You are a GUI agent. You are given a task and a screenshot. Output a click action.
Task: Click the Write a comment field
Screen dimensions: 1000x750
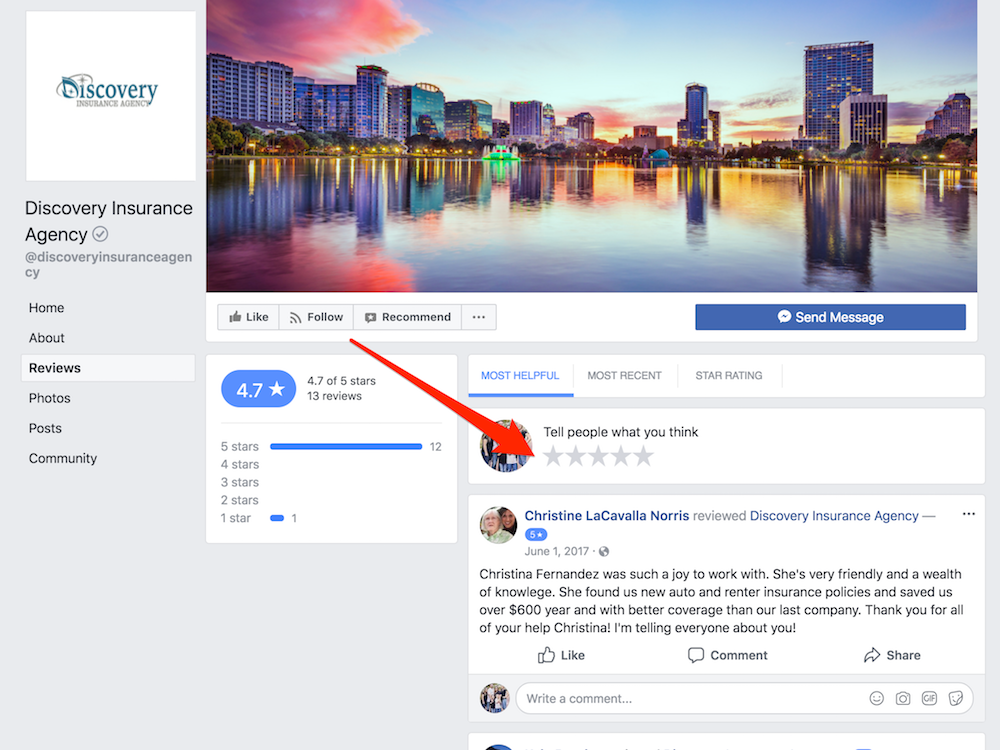pyautogui.click(x=744, y=698)
